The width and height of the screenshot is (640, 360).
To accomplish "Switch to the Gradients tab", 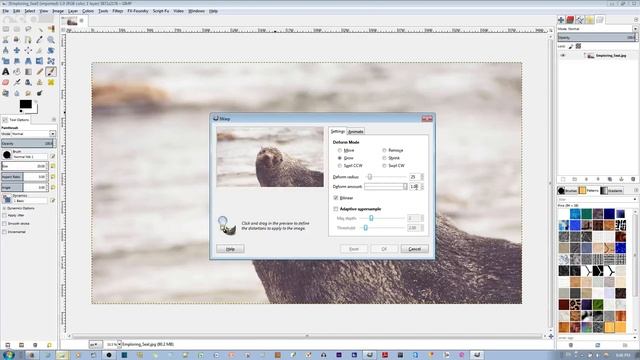I will (611, 191).
